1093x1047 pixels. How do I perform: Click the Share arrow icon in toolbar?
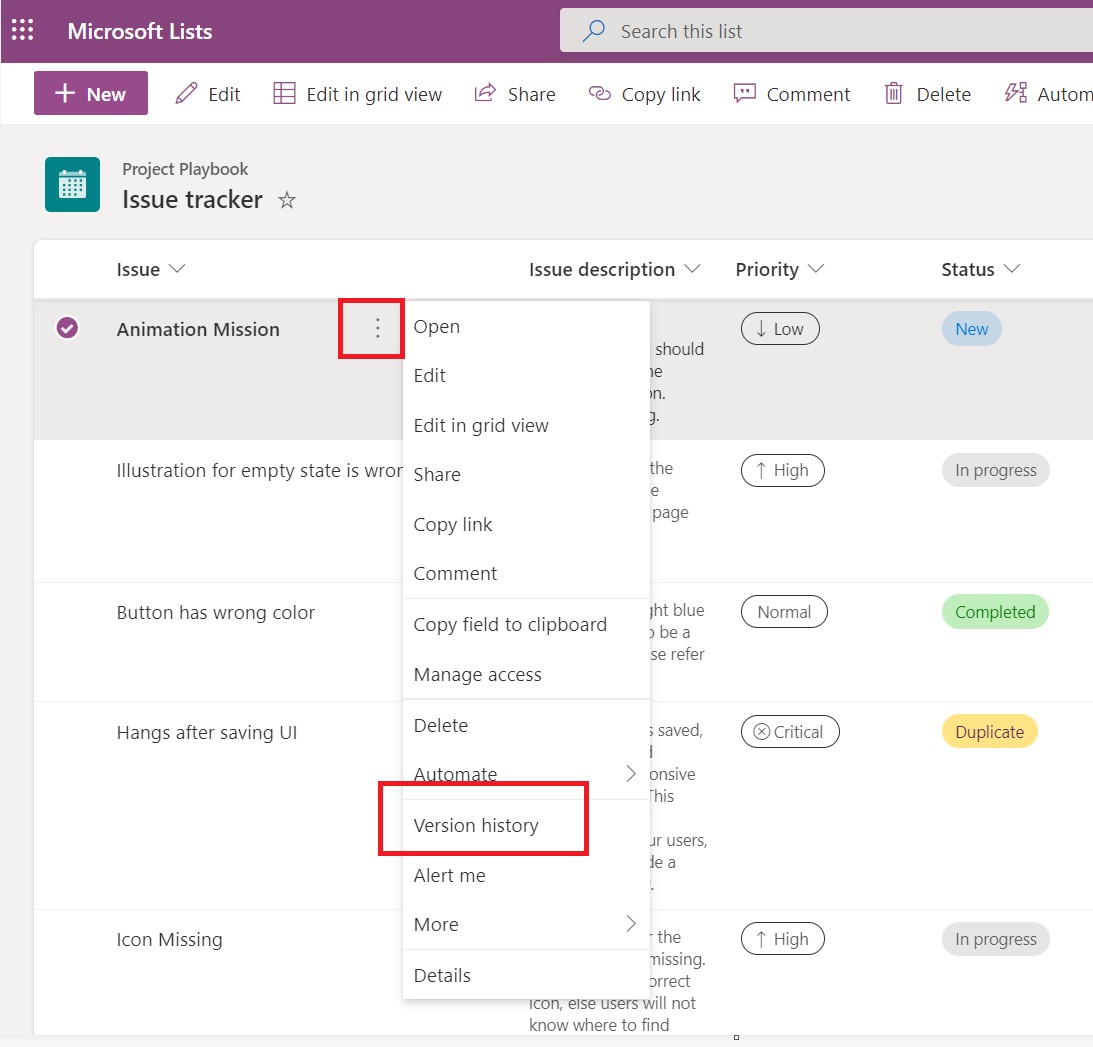coord(485,93)
